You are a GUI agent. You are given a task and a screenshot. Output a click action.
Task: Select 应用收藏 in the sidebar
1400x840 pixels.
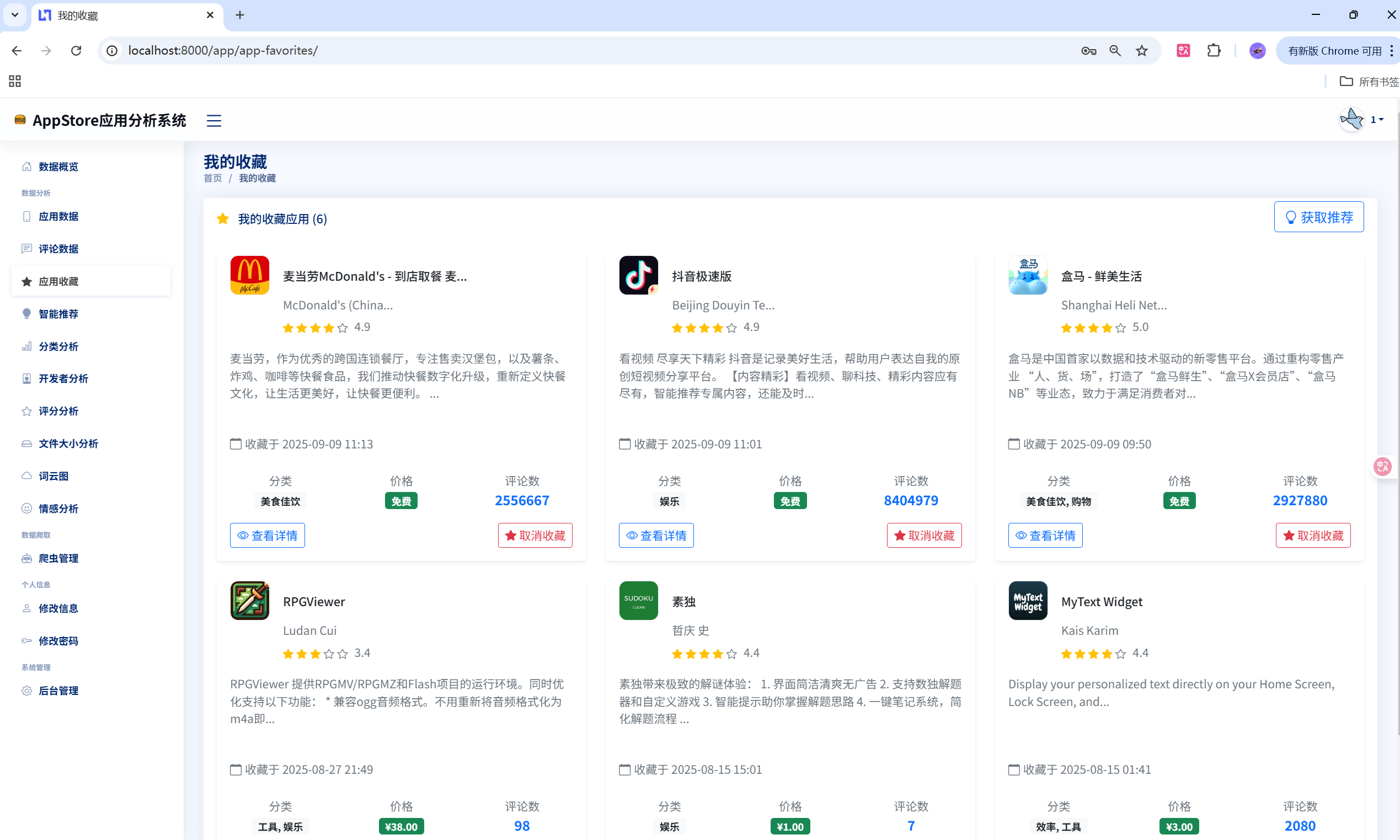click(90, 281)
